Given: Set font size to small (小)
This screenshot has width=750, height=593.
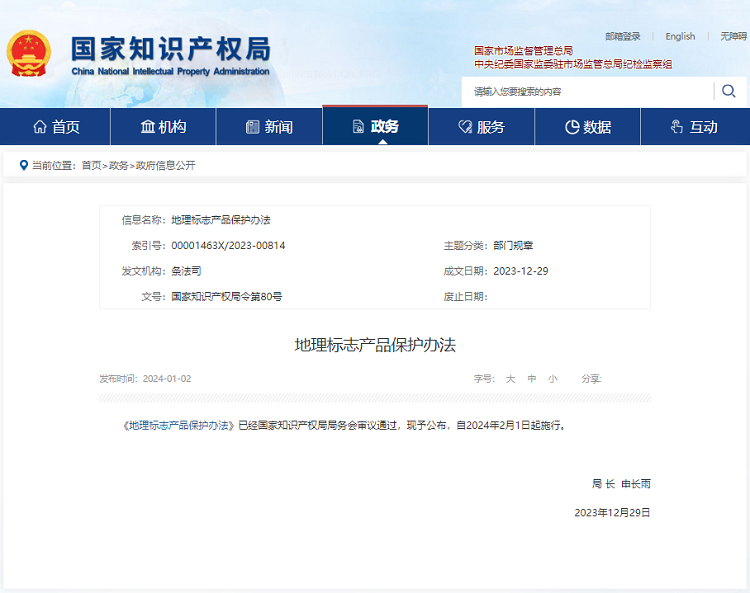Looking at the screenshot, I should tap(553, 379).
